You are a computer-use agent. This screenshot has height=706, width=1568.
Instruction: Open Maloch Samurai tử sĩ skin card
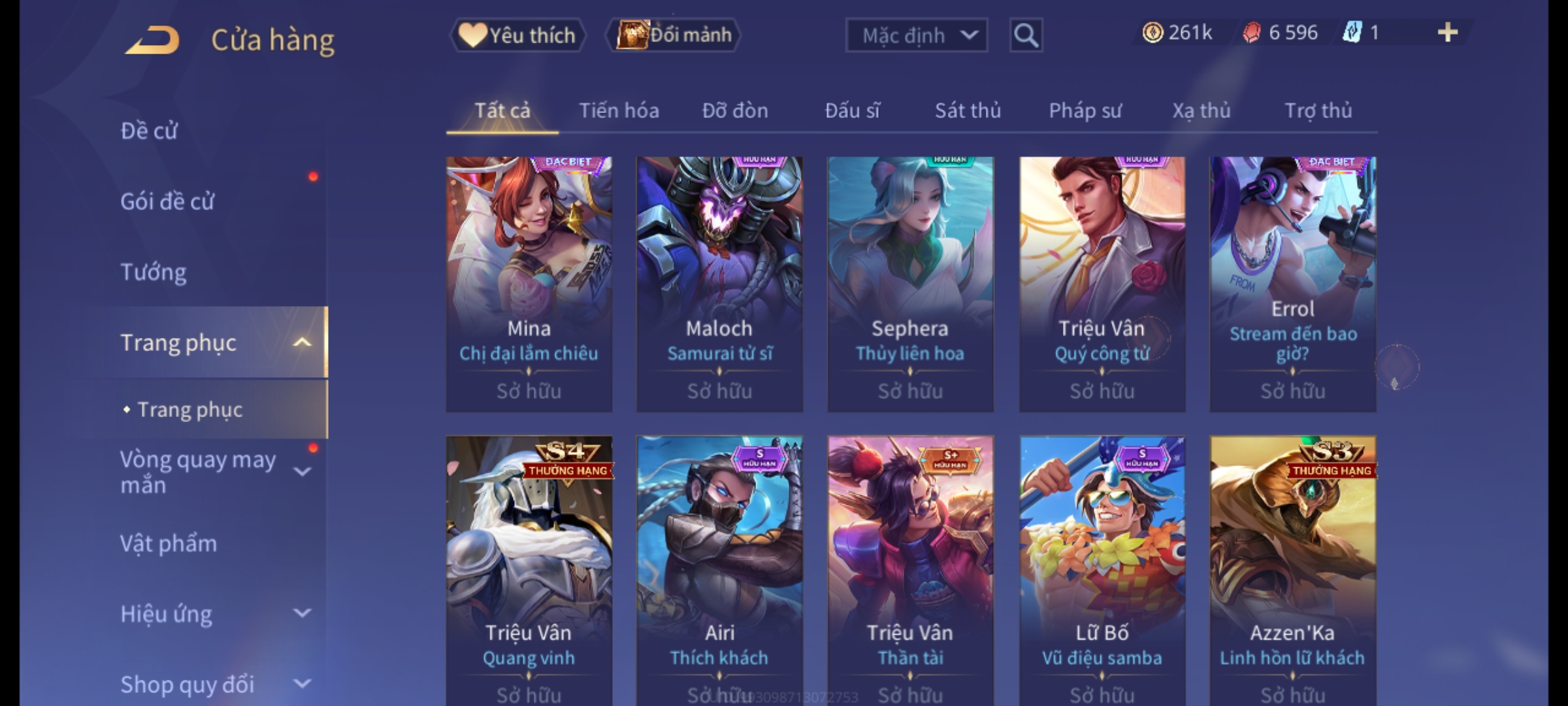(x=719, y=284)
